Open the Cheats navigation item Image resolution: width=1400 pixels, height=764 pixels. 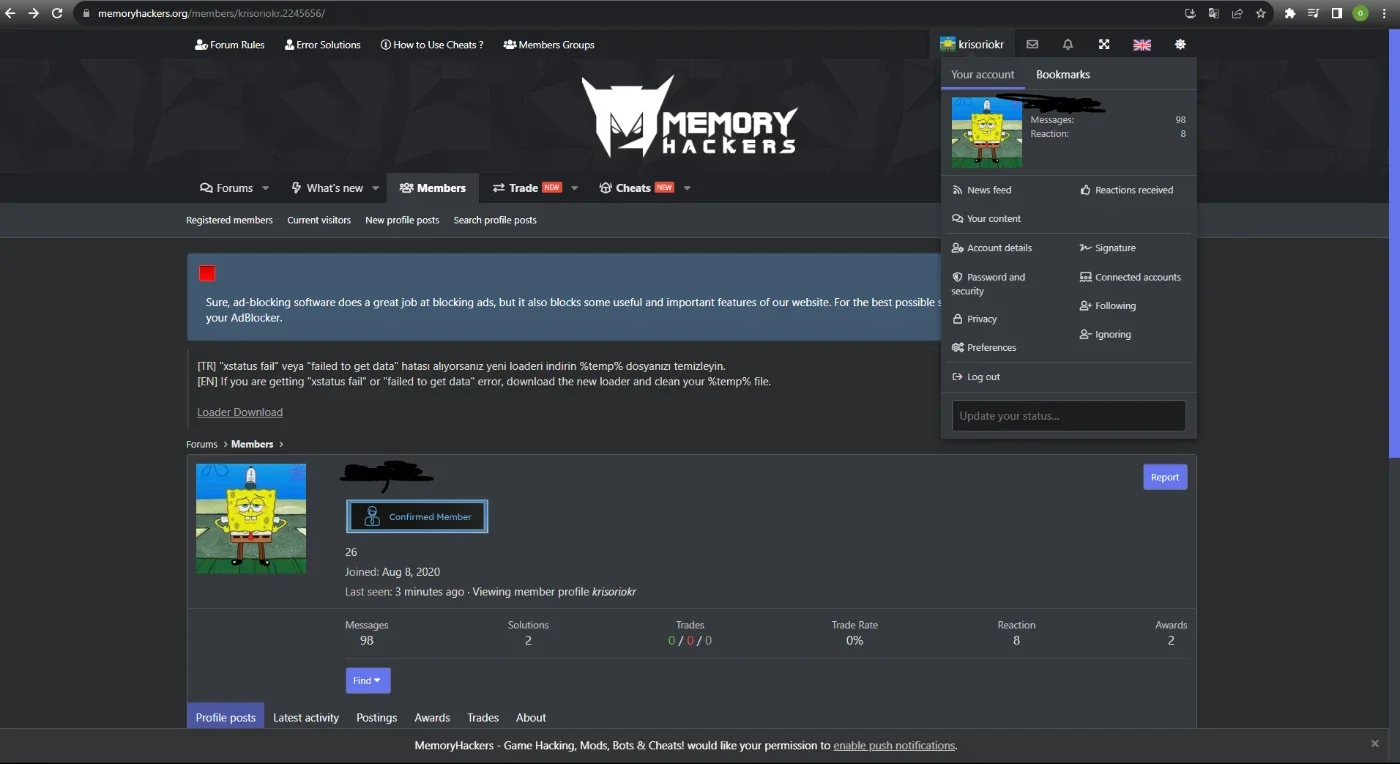click(x=636, y=188)
